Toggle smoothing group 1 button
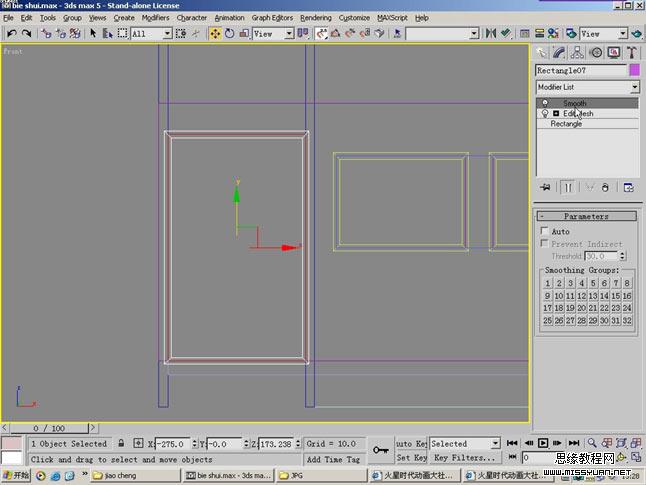The image size is (646, 485). [x=548, y=284]
